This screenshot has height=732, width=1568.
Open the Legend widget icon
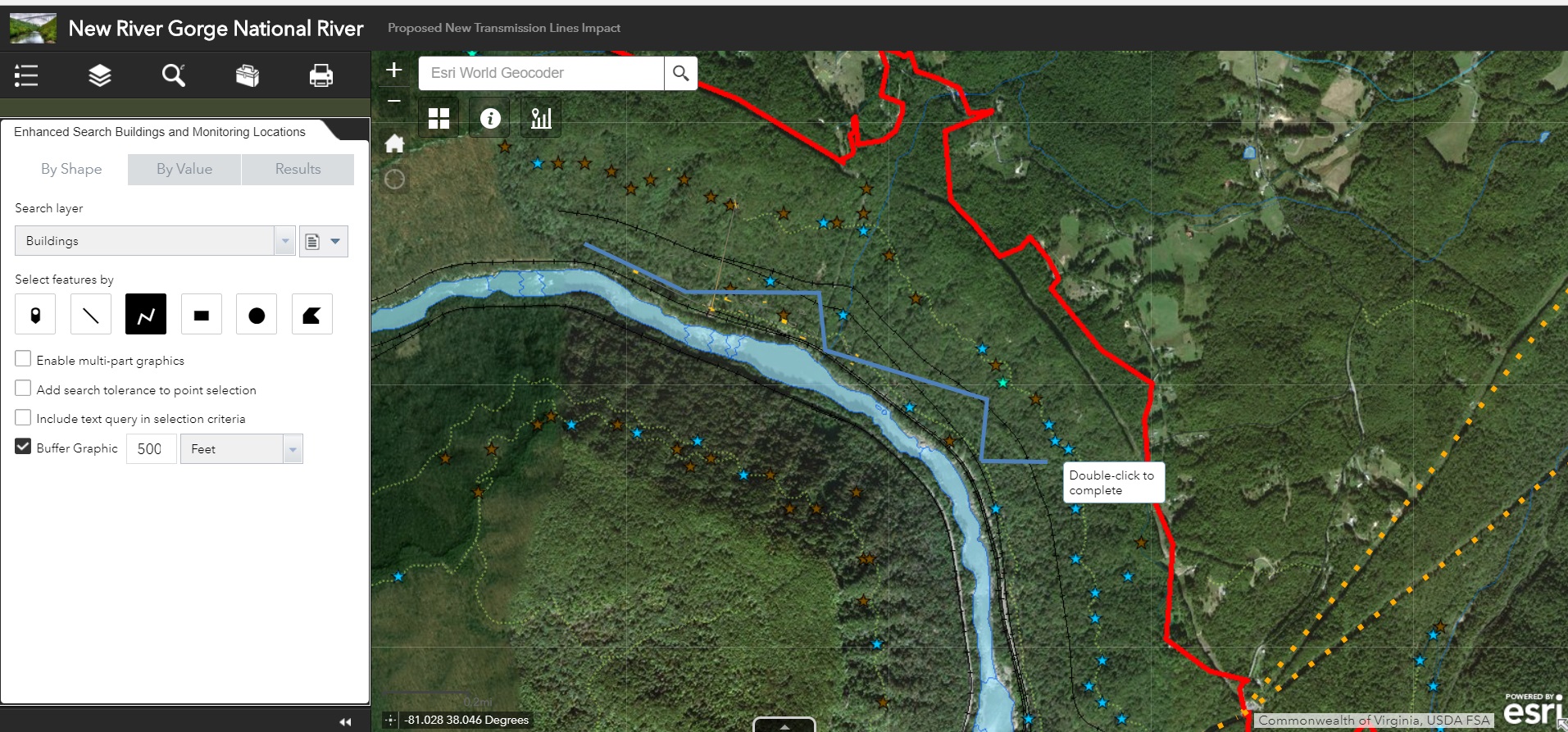26,75
